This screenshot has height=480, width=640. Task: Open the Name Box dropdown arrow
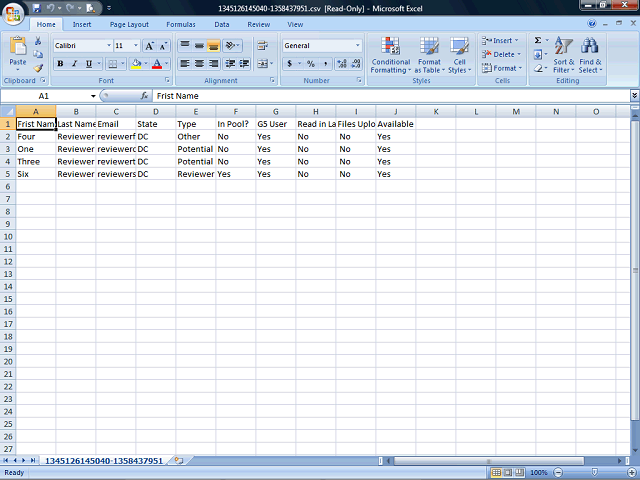93,96
